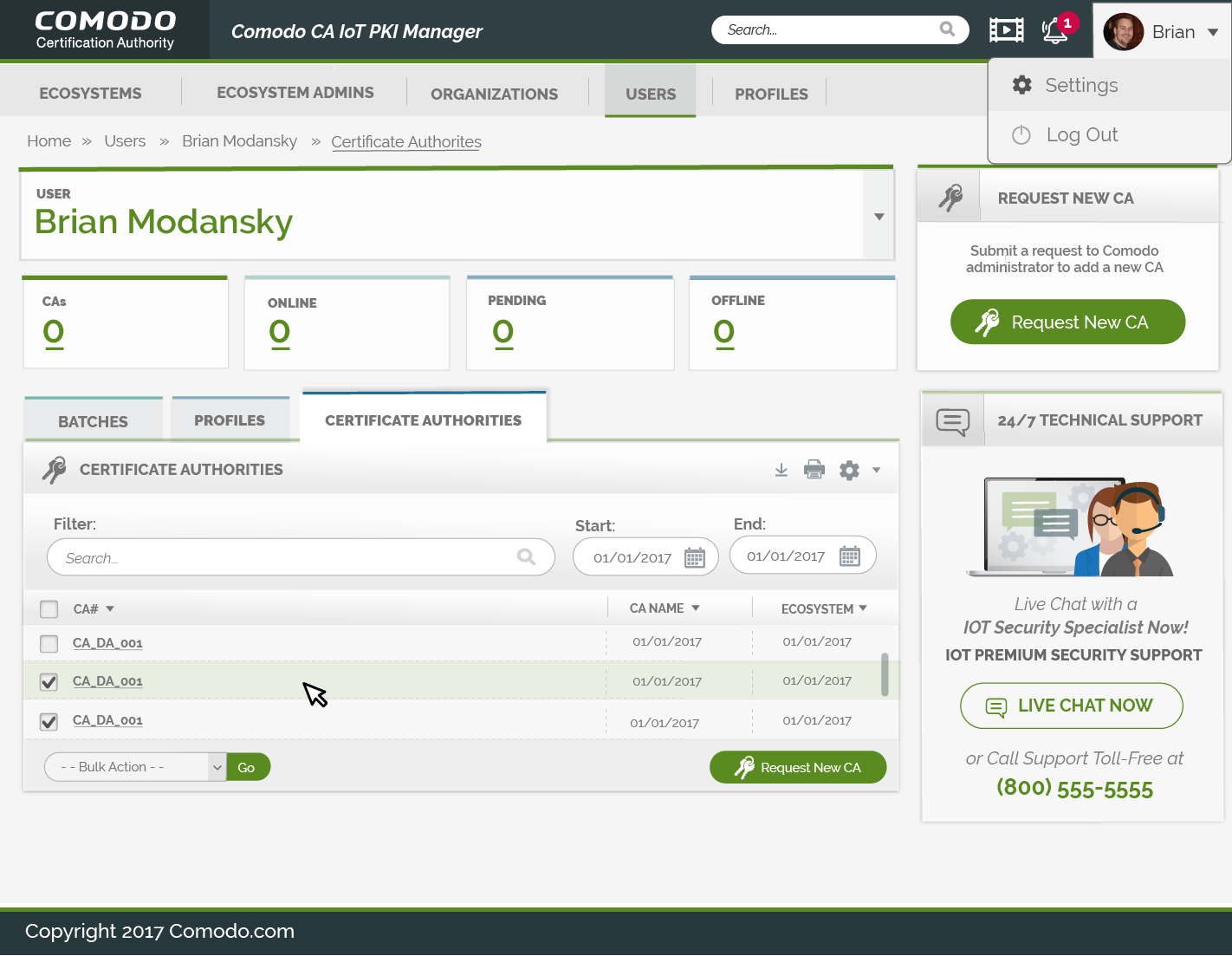The image size is (1232, 956).
Task: Click the OFFLINE count zero
Action: [724, 332]
